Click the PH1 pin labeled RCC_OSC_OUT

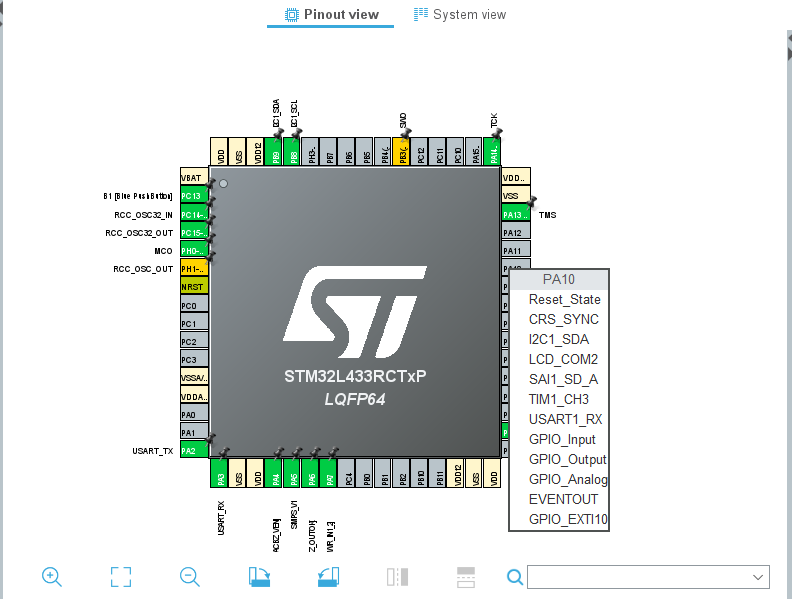[x=194, y=269]
